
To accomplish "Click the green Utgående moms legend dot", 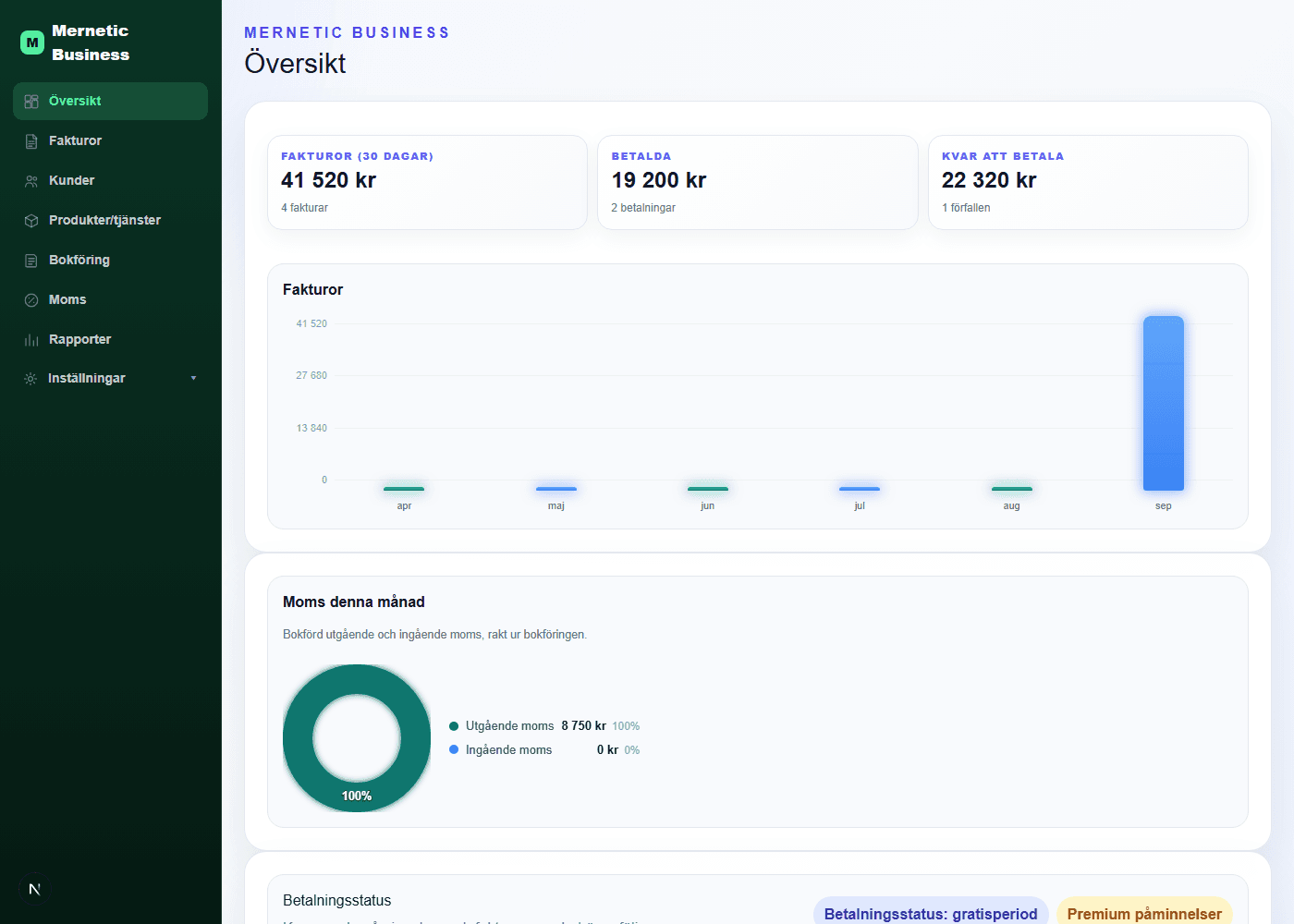I will tap(454, 726).
